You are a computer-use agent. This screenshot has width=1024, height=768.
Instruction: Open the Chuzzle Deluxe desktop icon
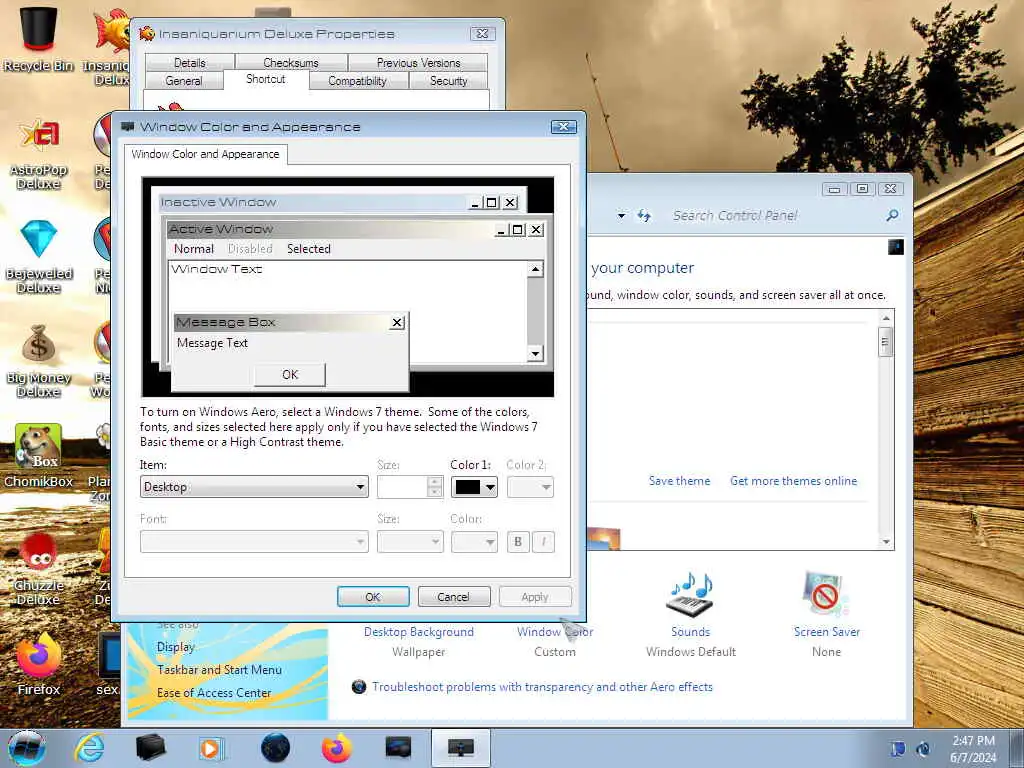coord(39,568)
